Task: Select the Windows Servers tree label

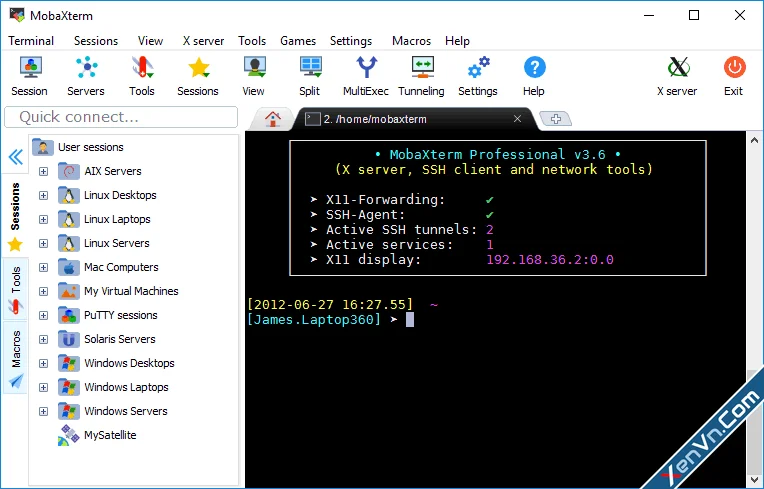Action: (126, 412)
